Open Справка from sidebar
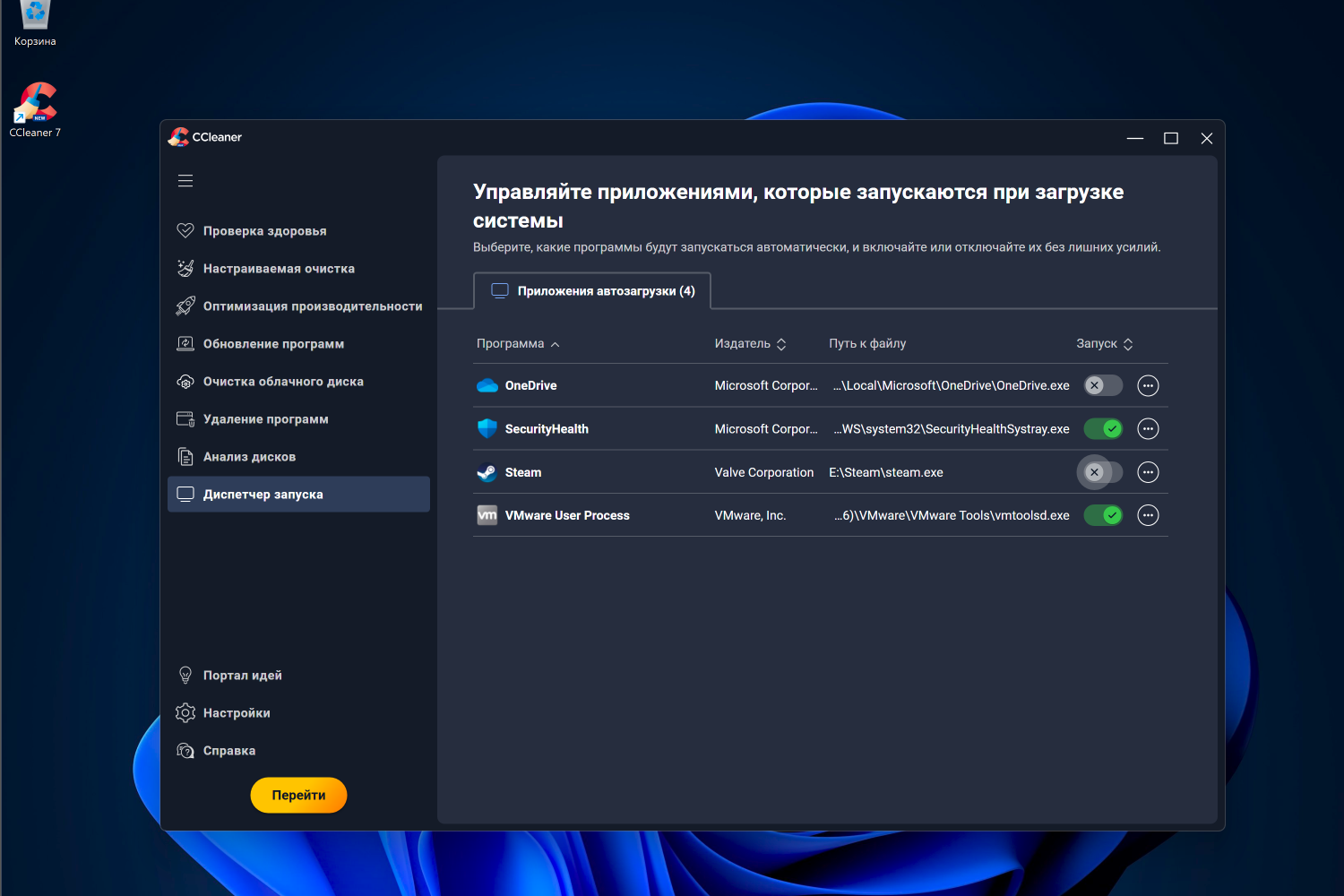Viewport: 1344px width, 896px height. [x=298, y=750]
